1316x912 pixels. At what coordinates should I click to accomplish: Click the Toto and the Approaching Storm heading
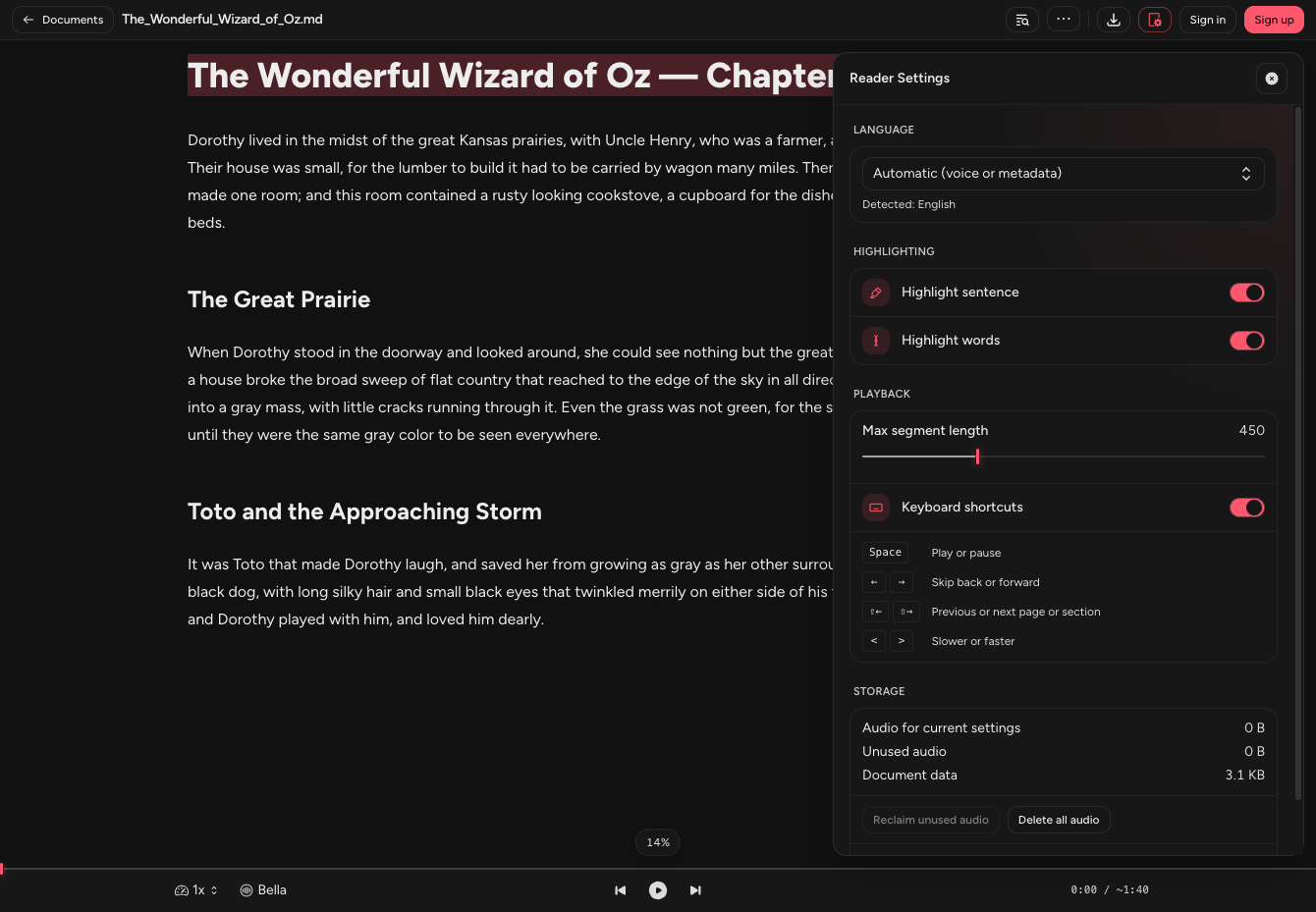click(x=364, y=511)
